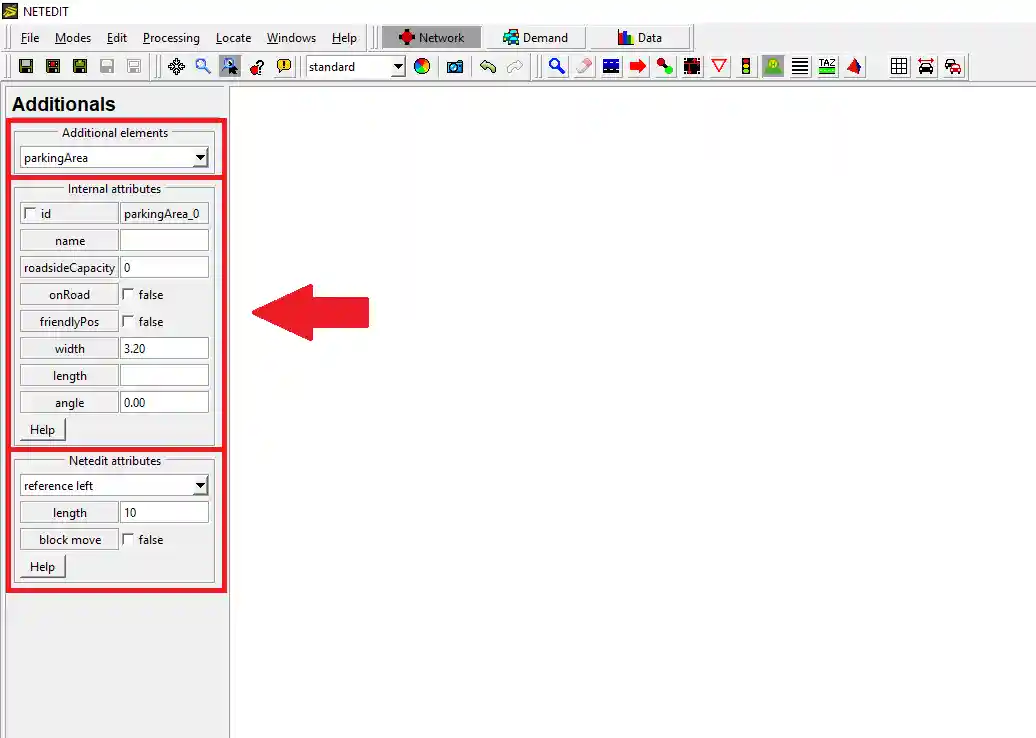Click the car with red double-arrow icon
Screen dimensions: 1036x738
[926, 67]
